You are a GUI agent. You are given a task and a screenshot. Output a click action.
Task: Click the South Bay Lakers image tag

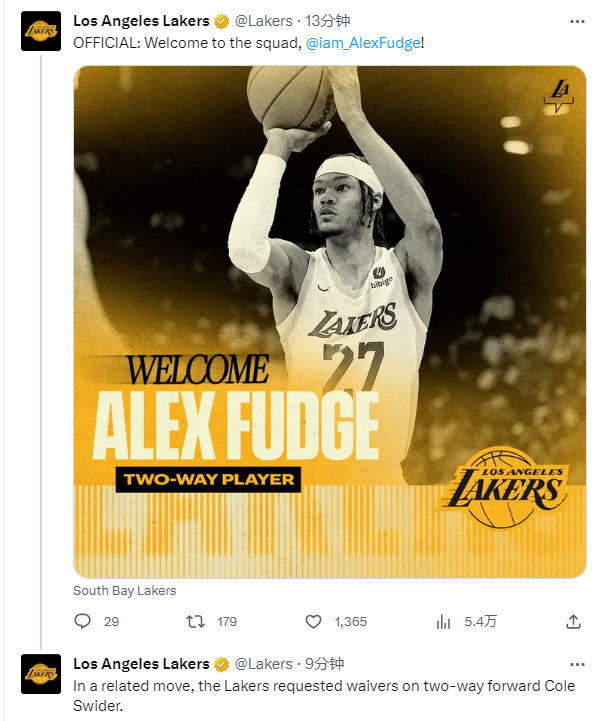pyautogui.click(x=124, y=591)
